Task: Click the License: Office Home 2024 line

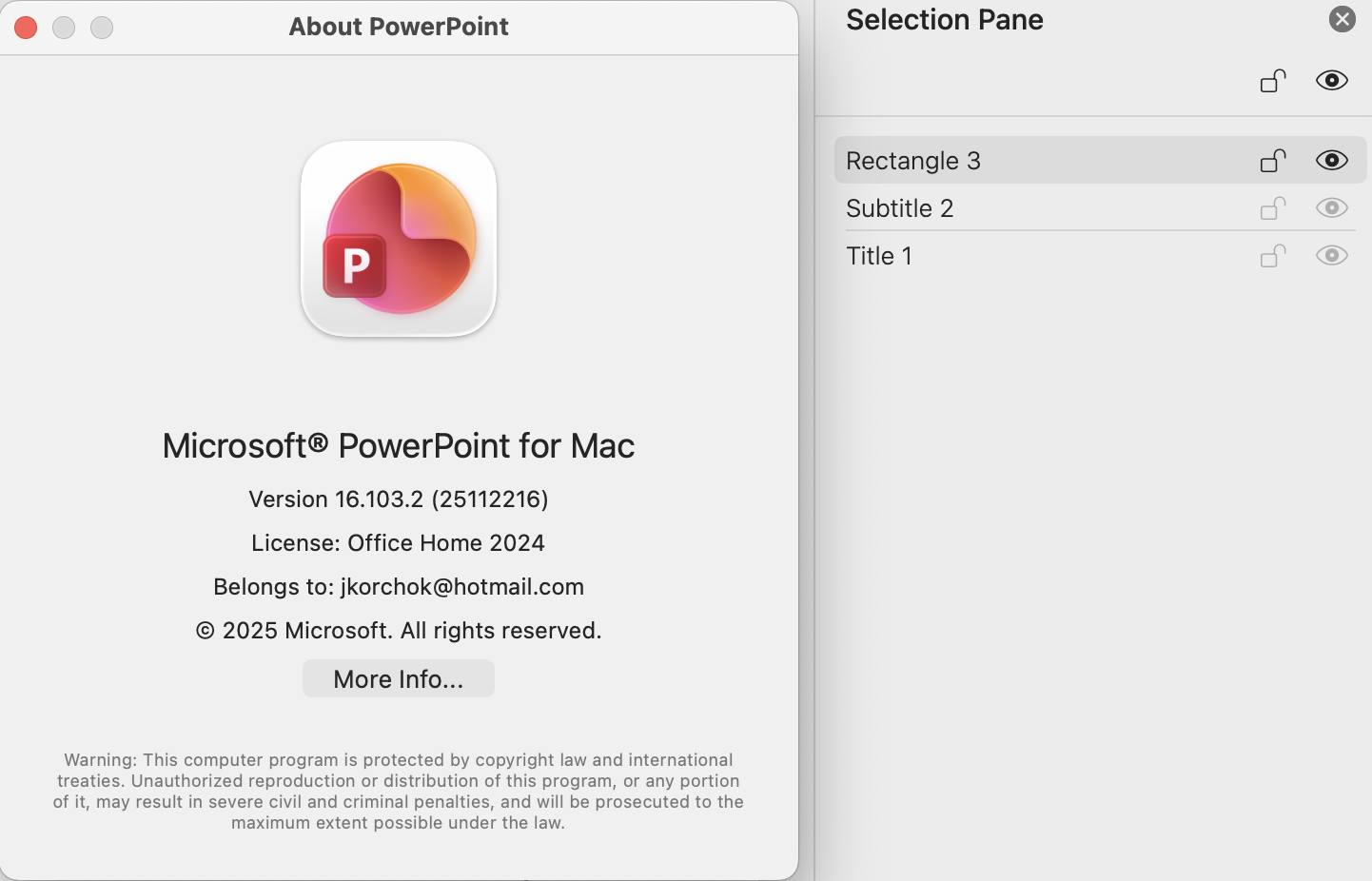Action: click(x=399, y=543)
